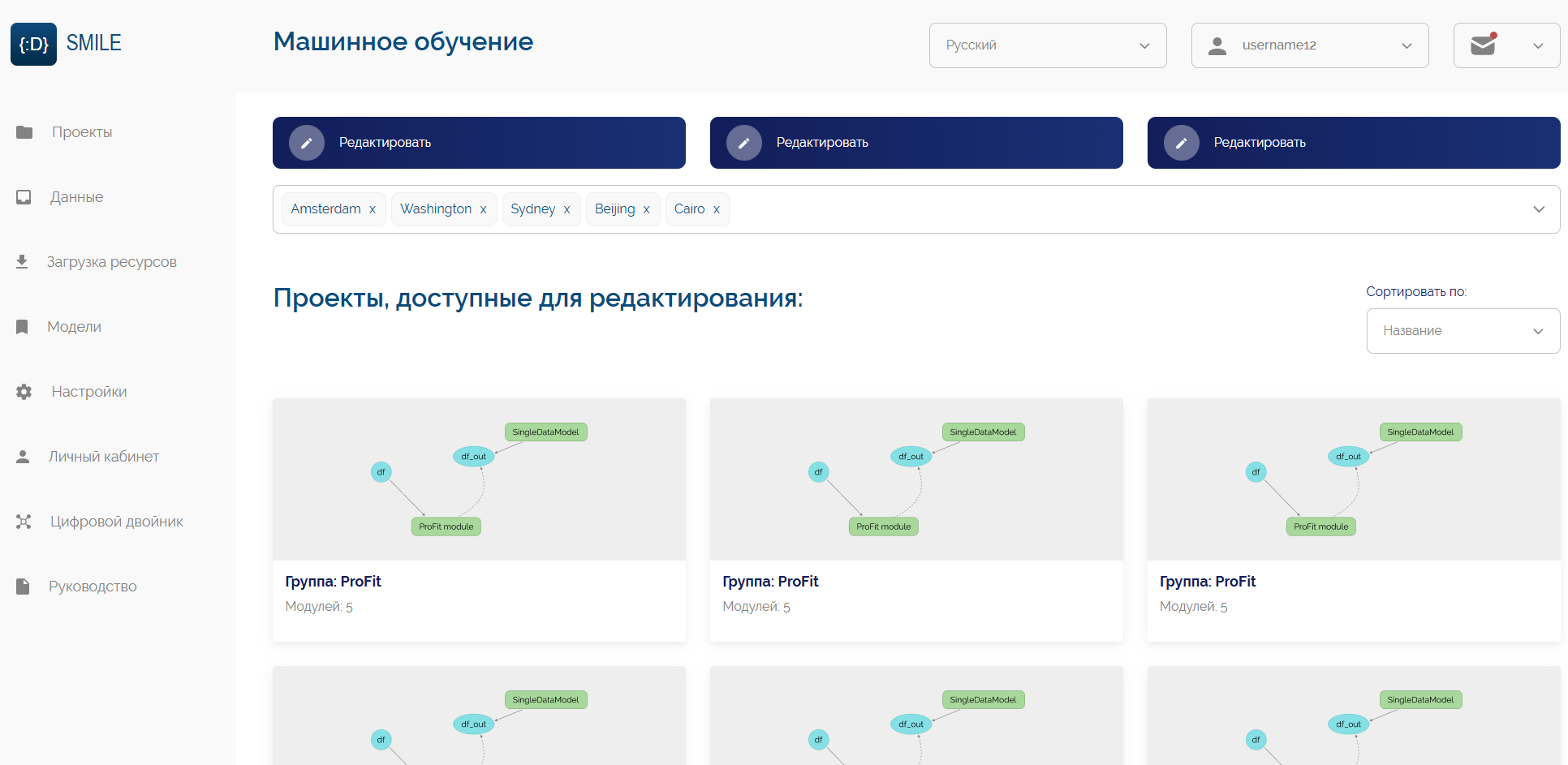Remove the Washington tag with its x
This screenshot has width=1568, height=765.
483,209
